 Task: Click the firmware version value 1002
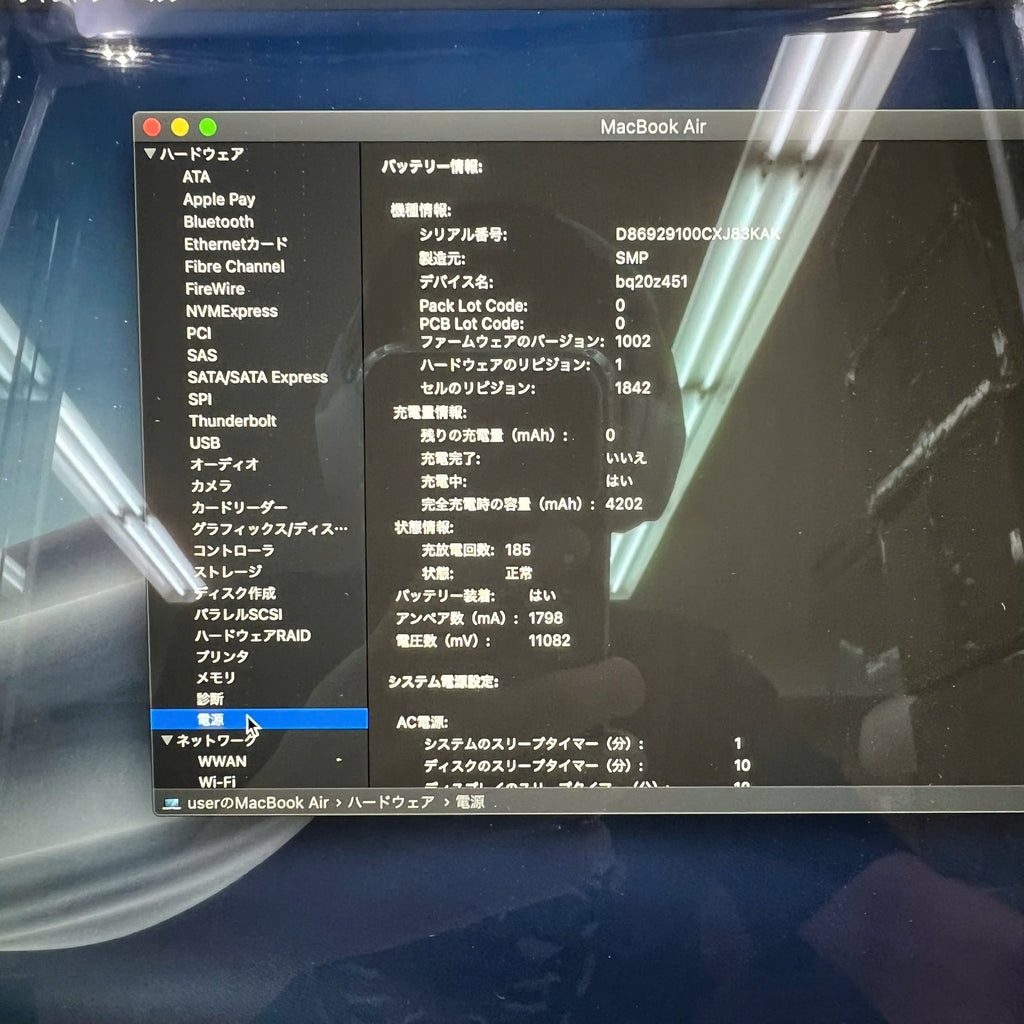tap(632, 342)
